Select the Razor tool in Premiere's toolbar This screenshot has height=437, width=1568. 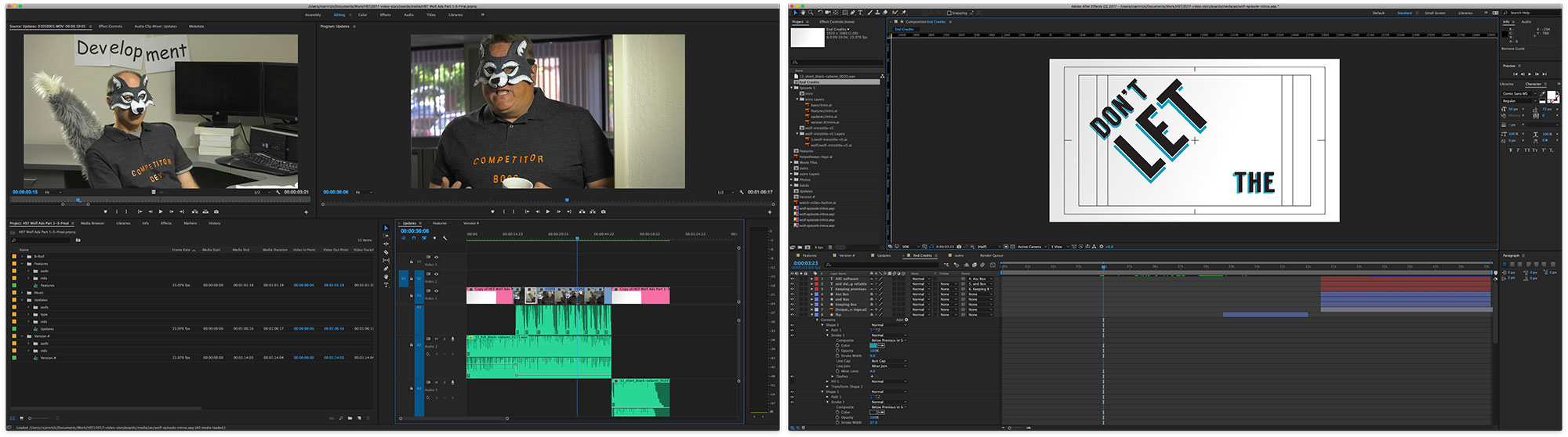tap(386, 252)
